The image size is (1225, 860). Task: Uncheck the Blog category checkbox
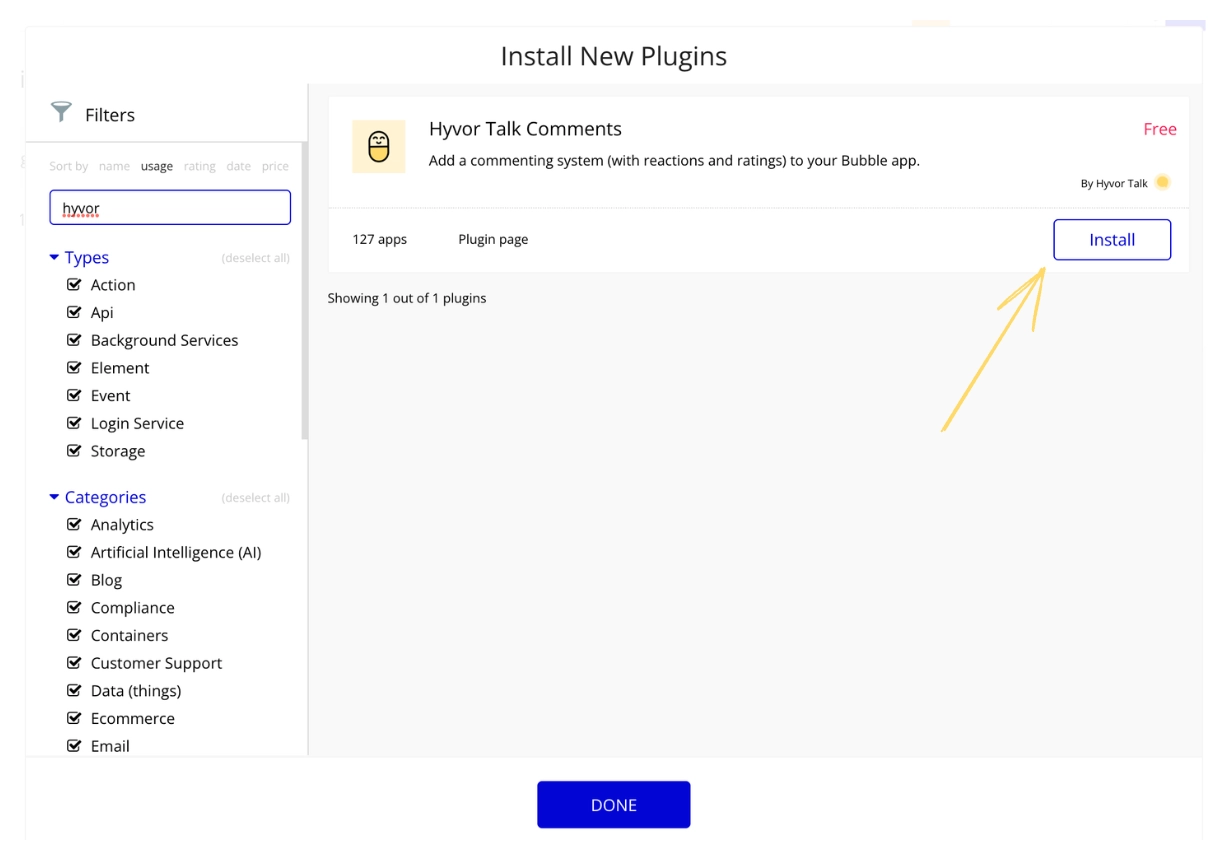(74, 580)
